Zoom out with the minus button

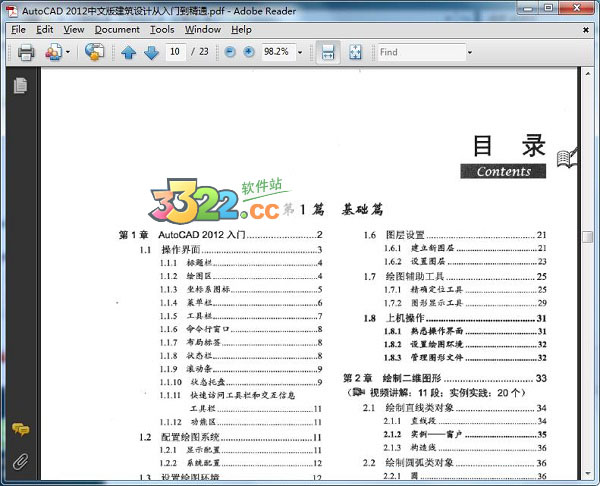pyautogui.click(x=230, y=52)
